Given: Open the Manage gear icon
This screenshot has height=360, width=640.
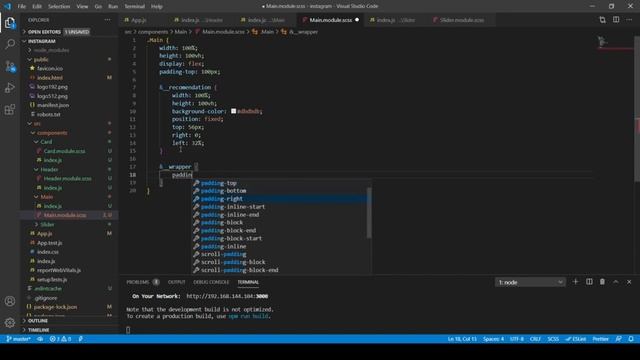Looking at the screenshot, I should 10,322.
